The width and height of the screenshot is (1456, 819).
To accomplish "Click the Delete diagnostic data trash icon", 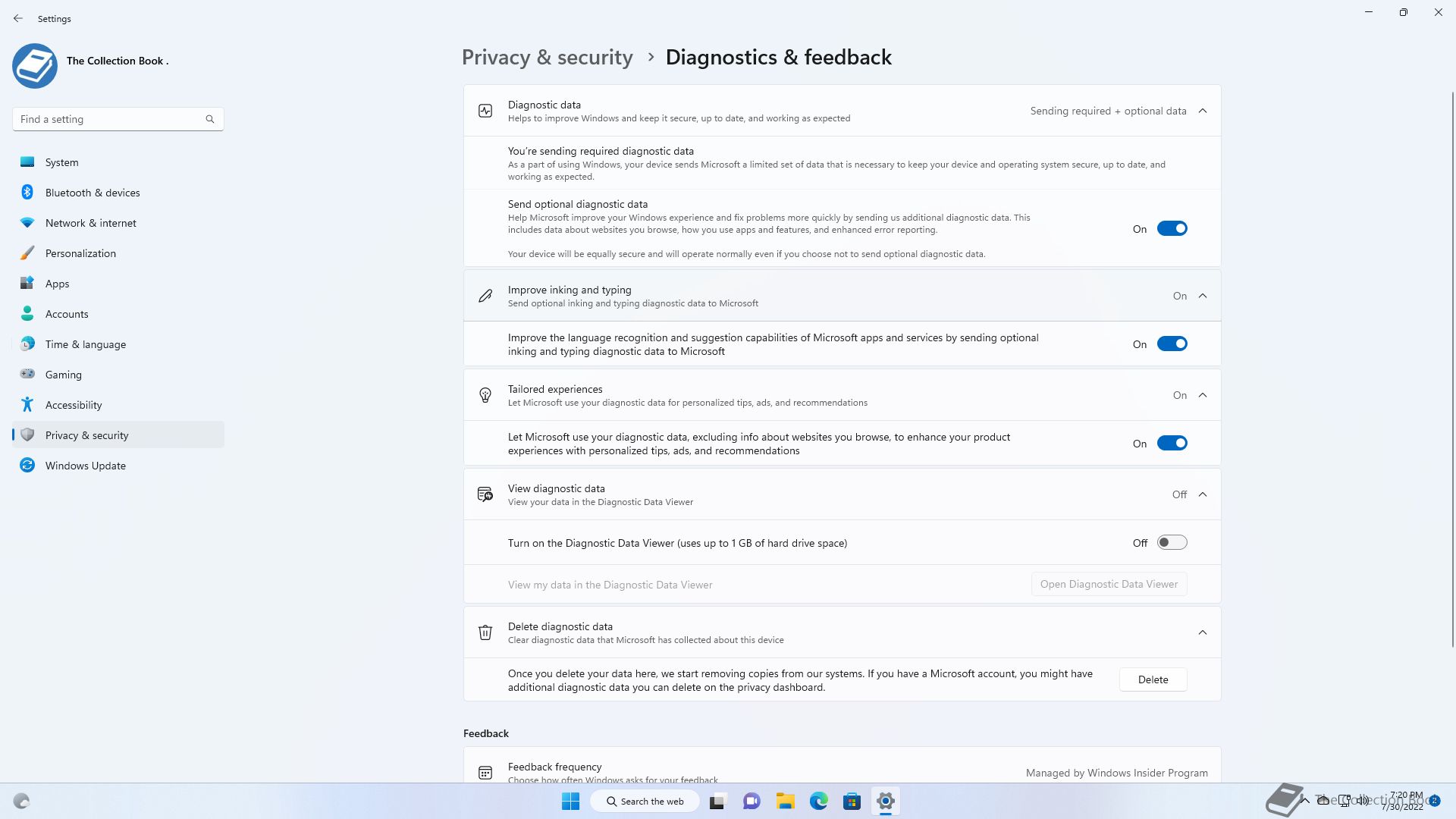I will [x=485, y=632].
